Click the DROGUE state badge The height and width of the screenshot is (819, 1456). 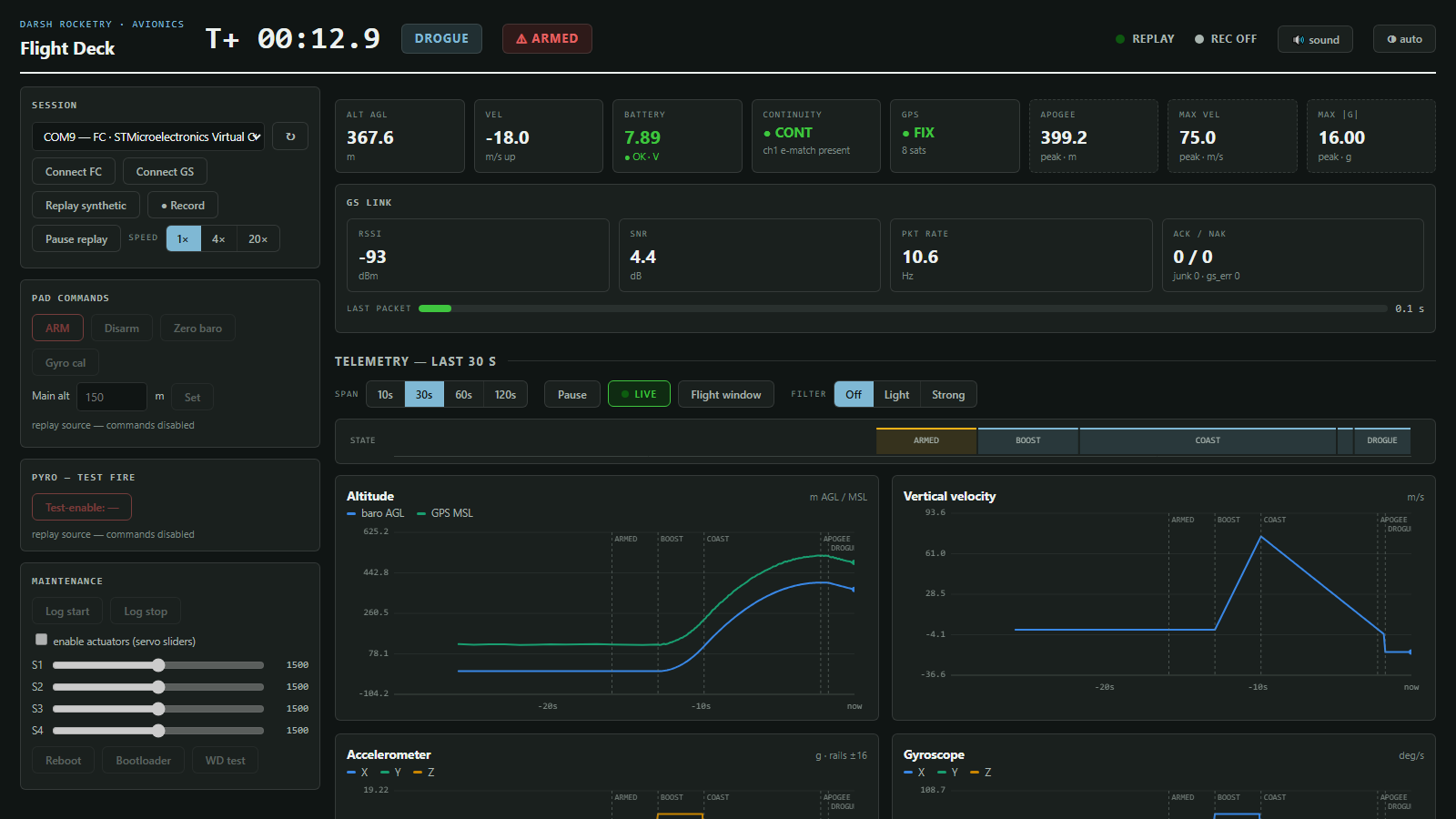click(x=441, y=38)
